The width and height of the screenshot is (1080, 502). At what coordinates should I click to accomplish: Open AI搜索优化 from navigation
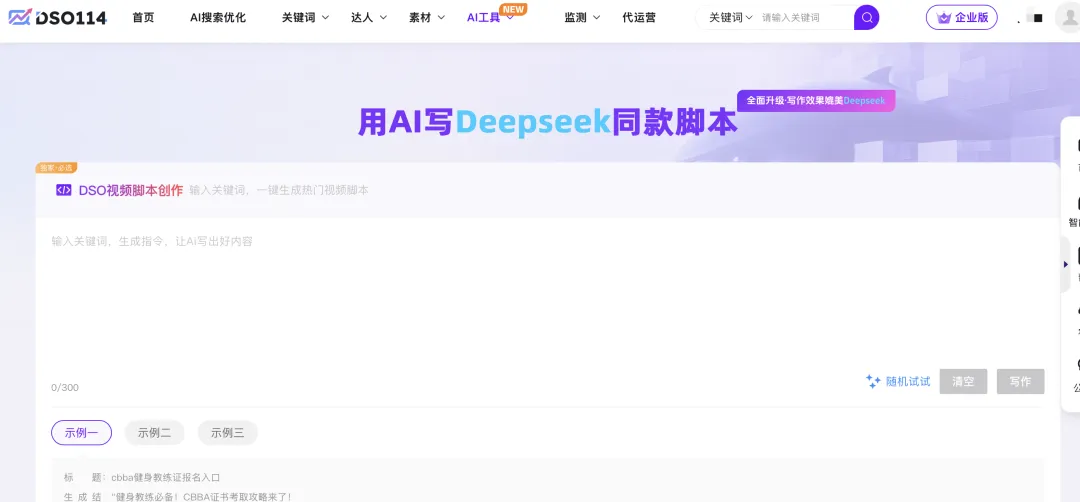[x=217, y=18]
